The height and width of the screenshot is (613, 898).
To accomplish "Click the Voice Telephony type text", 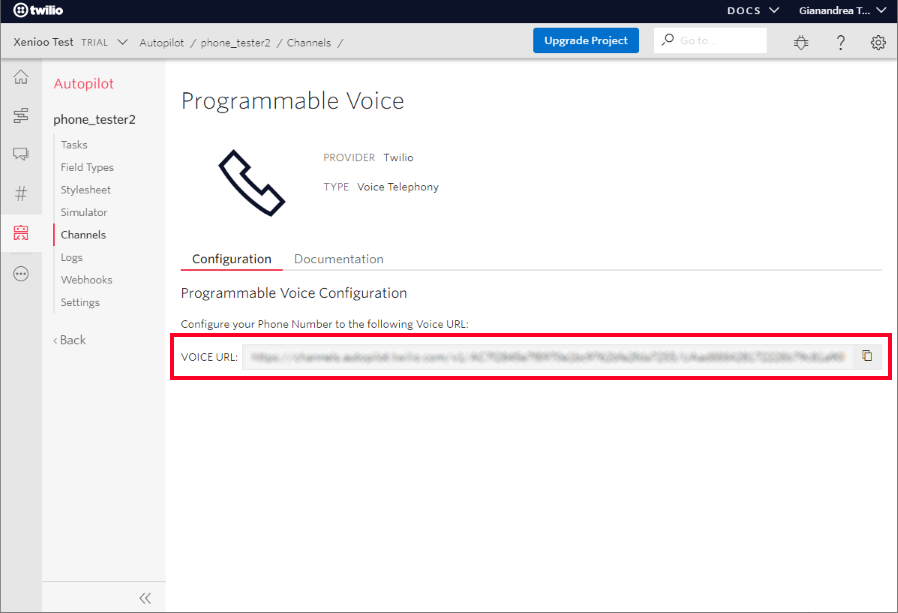I will (x=398, y=187).
